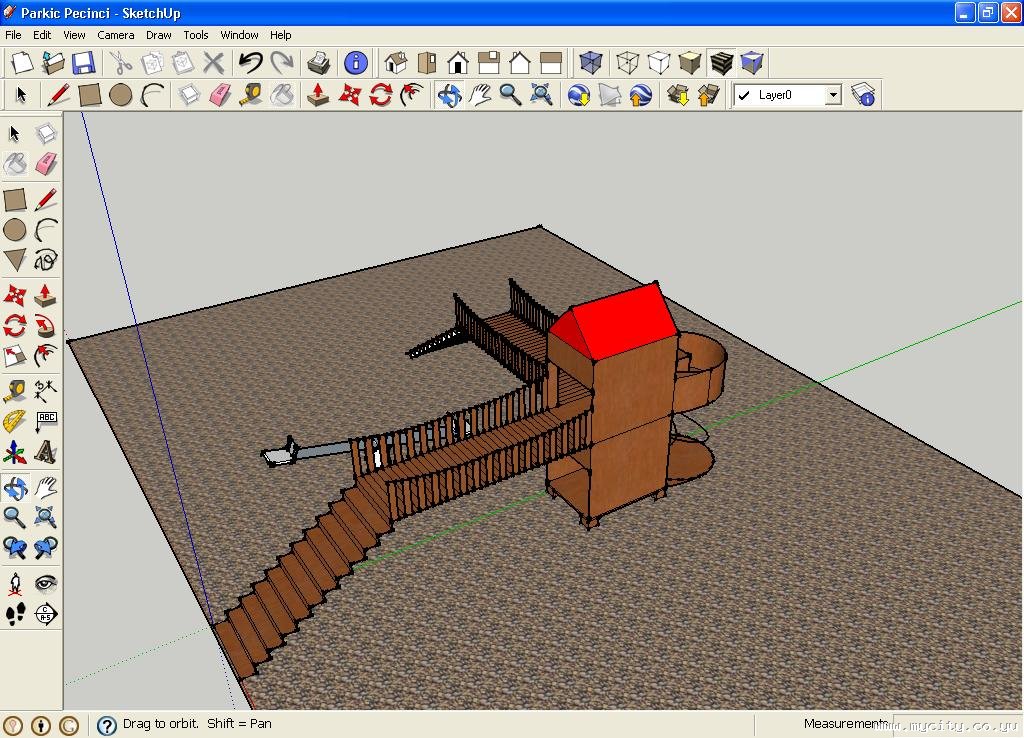The height and width of the screenshot is (738, 1024).
Task: Open the Draw menu
Action: coord(159,35)
